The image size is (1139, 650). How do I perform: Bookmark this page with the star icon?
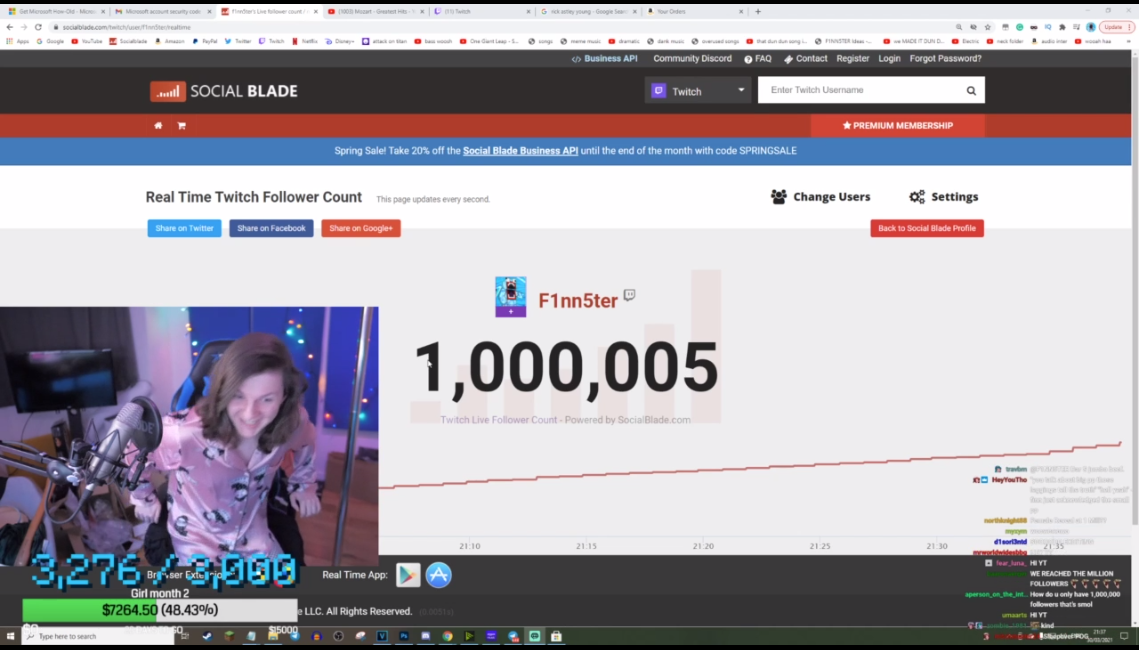pyautogui.click(x=988, y=27)
